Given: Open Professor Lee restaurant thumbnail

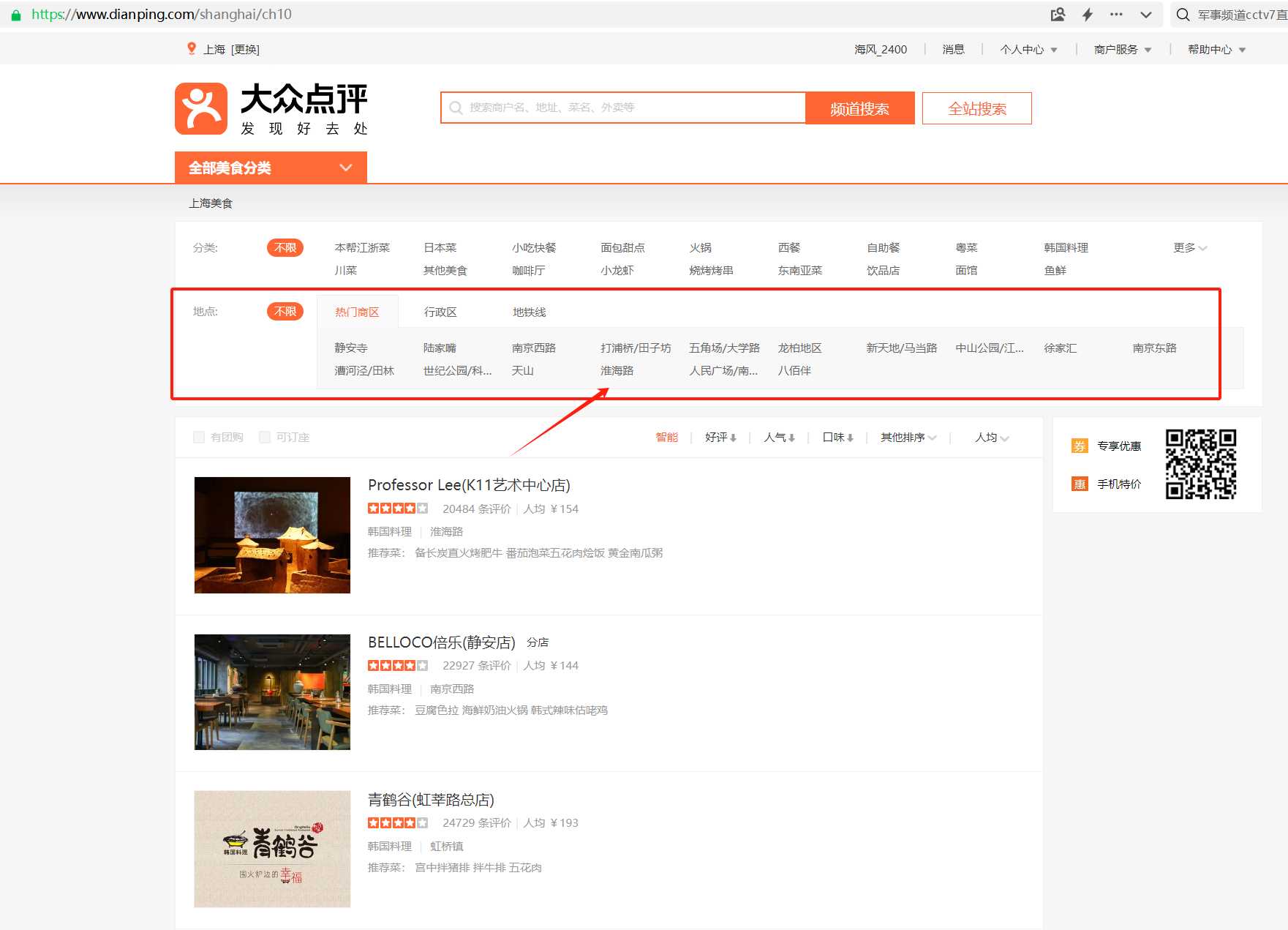Looking at the screenshot, I should 272,535.
